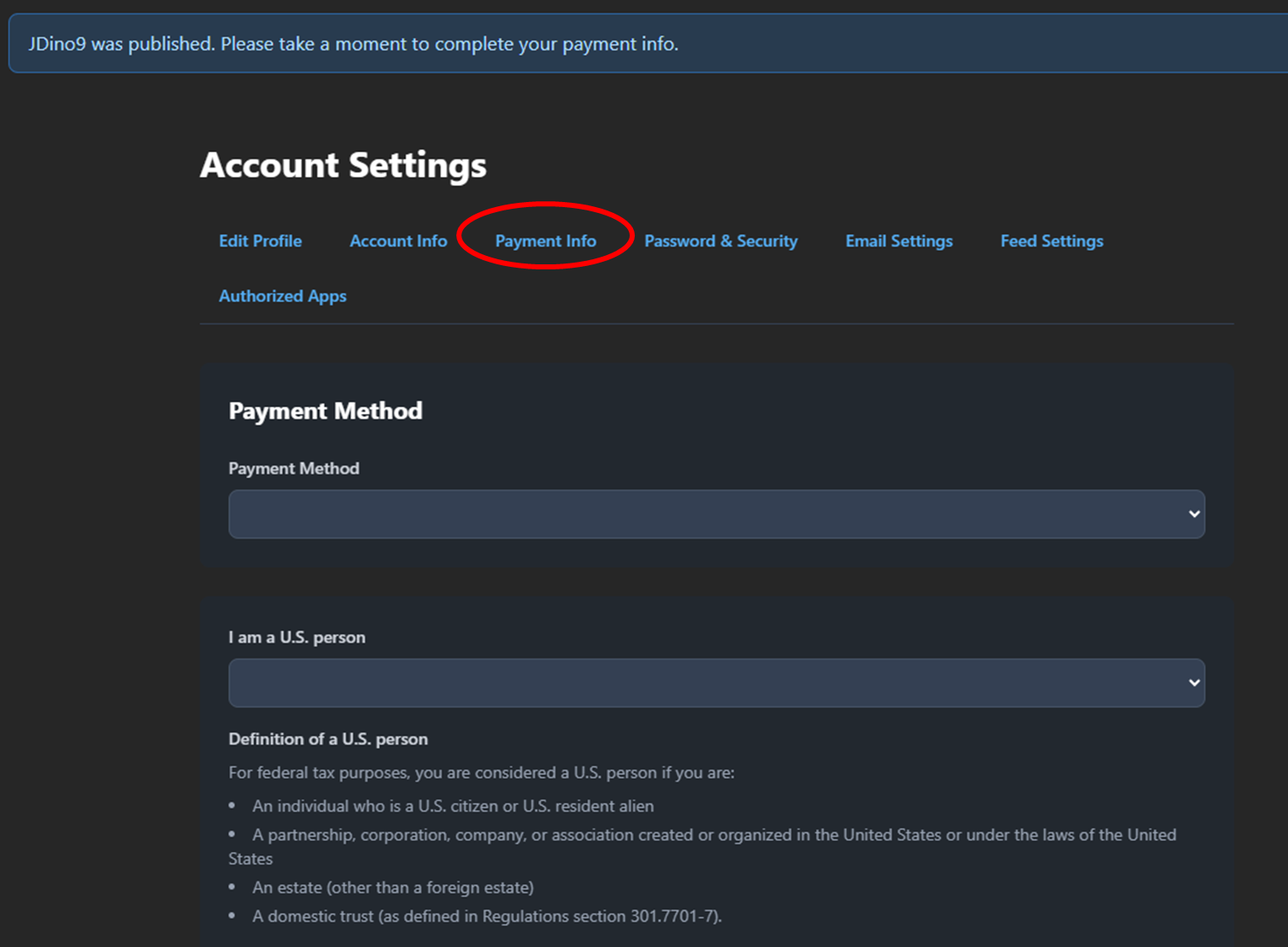Click the bold Payment Method section heading
This screenshot has height=947, width=1288.
click(326, 411)
